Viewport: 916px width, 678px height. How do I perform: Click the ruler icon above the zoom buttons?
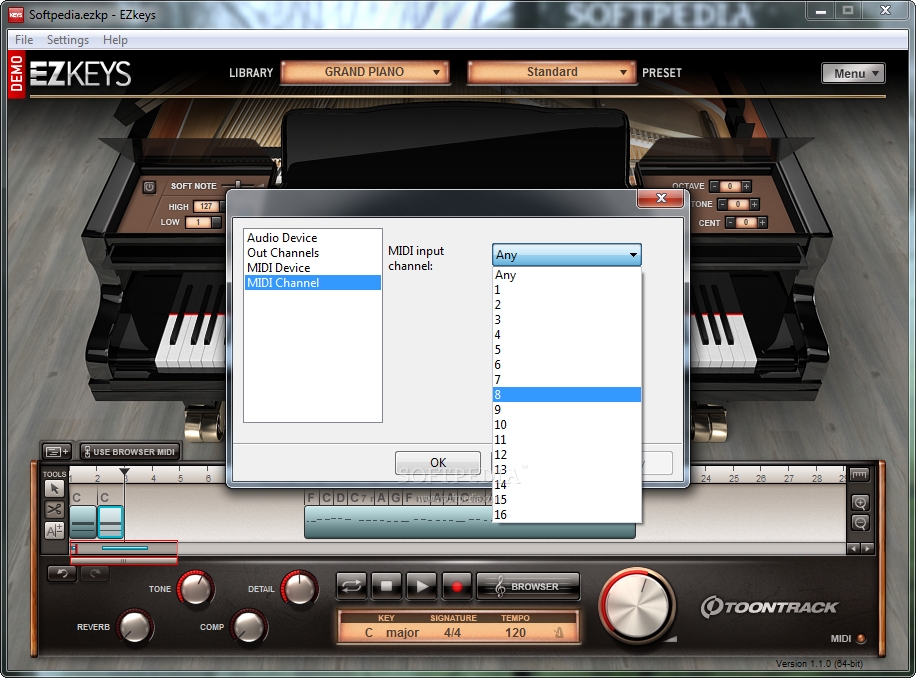[859, 474]
